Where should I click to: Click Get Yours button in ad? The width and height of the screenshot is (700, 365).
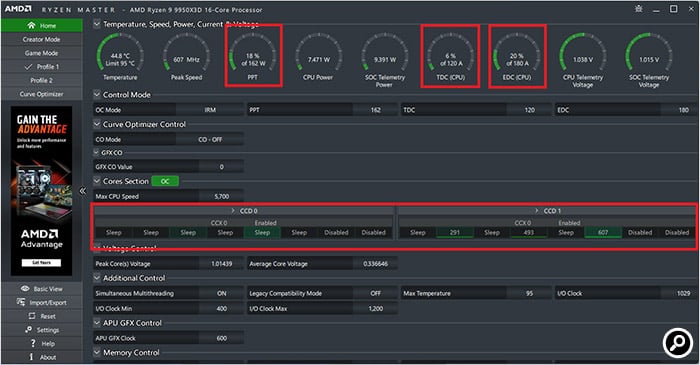click(42, 263)
